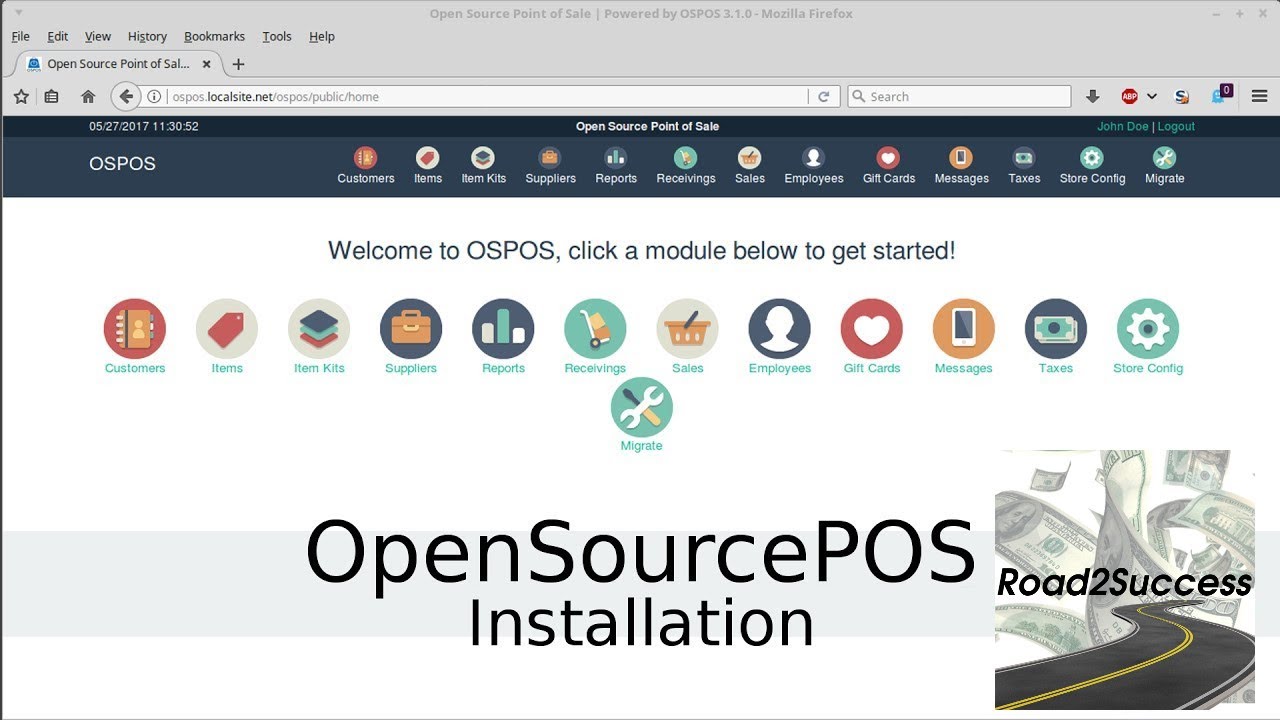Click Item Kits in top navigation bar
The image size is (1280, 720).
pos(483,166)
